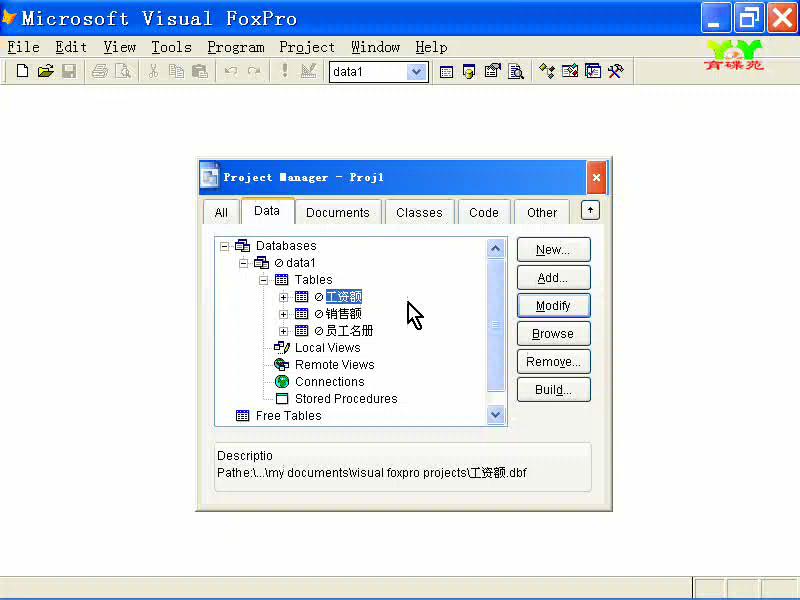Screen dimensions: 800x600
Task: Open the File menu
Action: pos(23,47)
